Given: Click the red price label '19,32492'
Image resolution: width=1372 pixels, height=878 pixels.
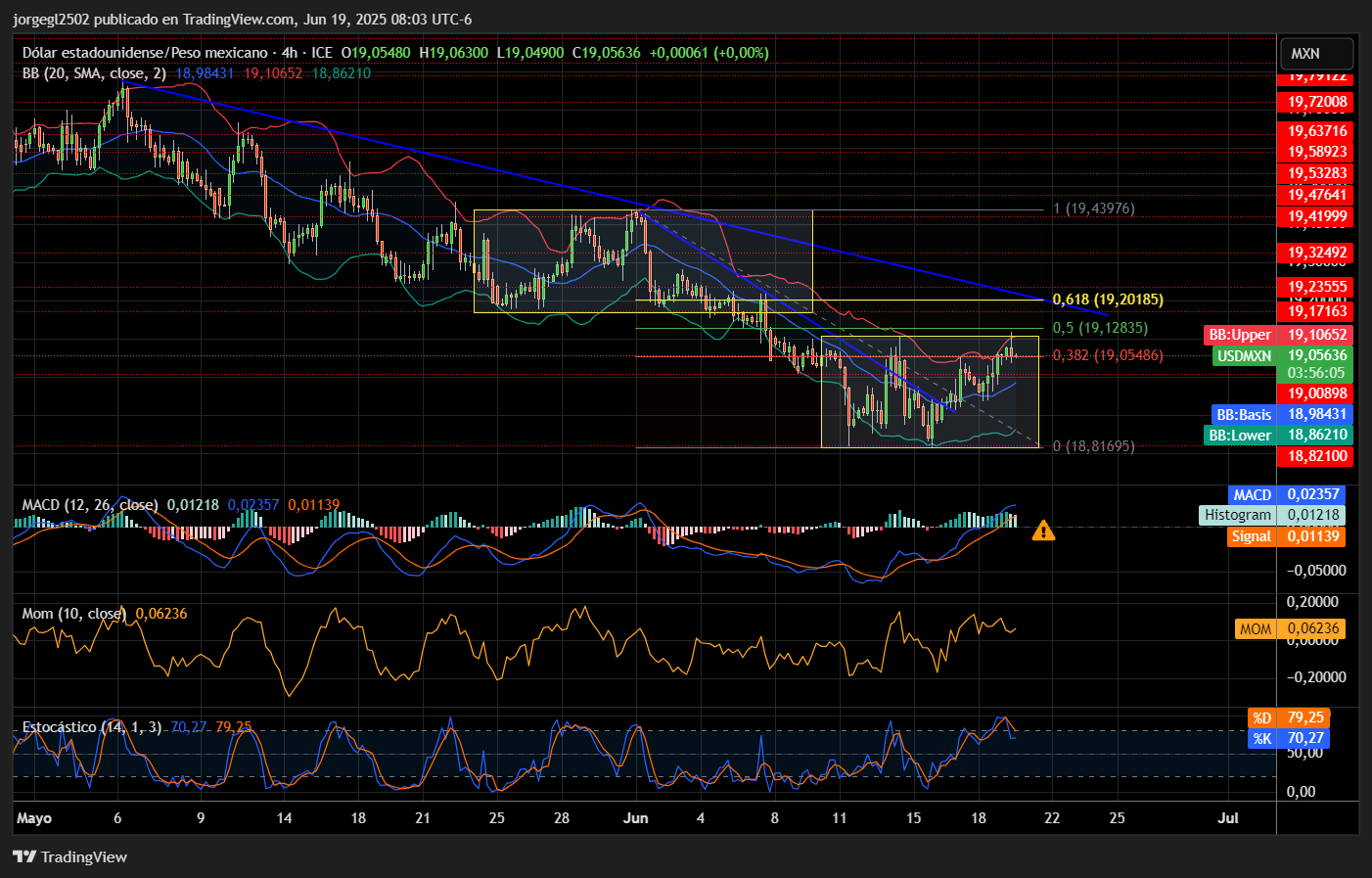Looking at the screenshot, I should click(1316, 253).
